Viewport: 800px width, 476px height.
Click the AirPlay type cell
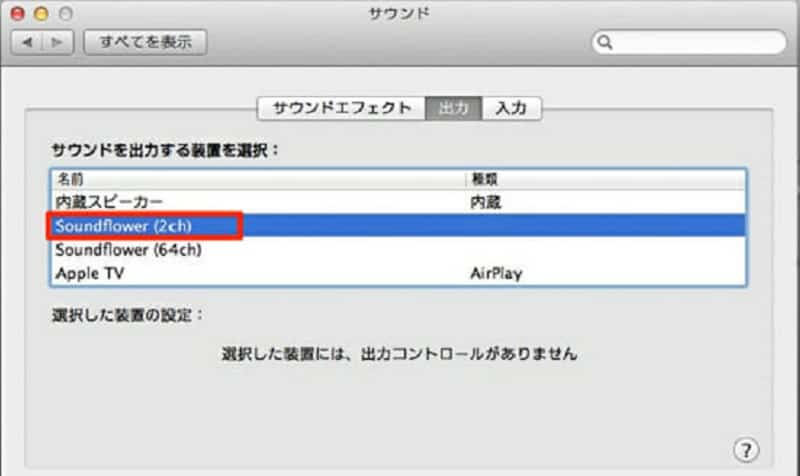click(496, 274)
